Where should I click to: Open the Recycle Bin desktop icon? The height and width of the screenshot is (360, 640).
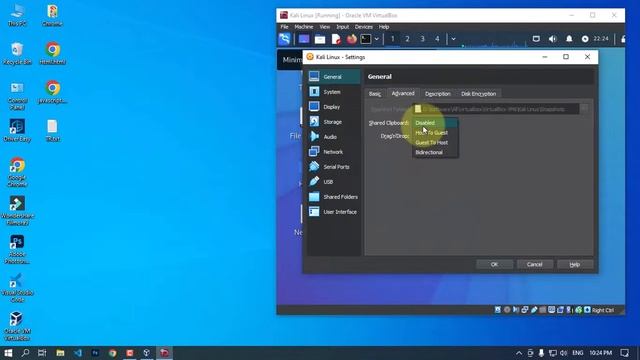17,53
